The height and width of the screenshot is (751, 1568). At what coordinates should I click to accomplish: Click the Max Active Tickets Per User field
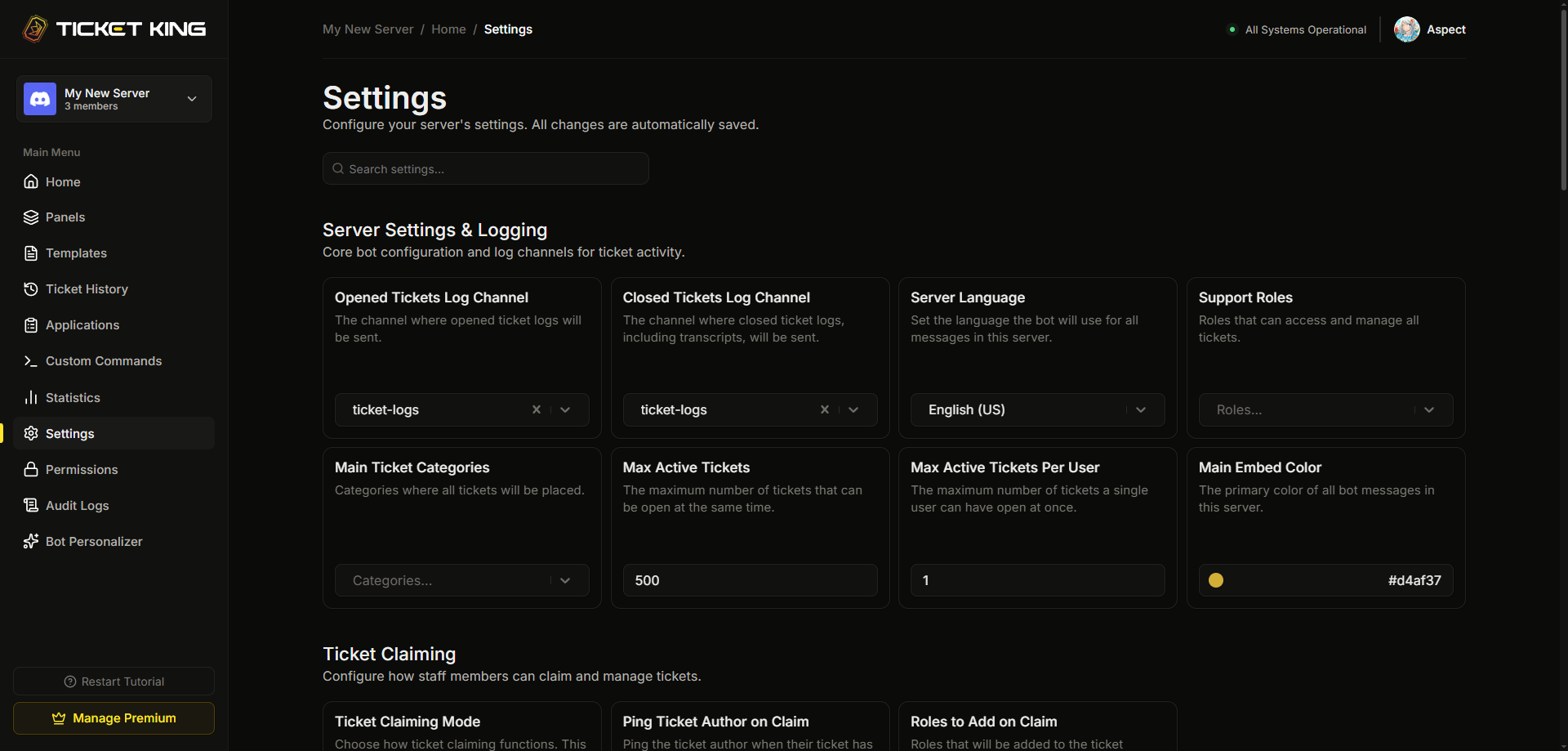[x=1038, y=580]
